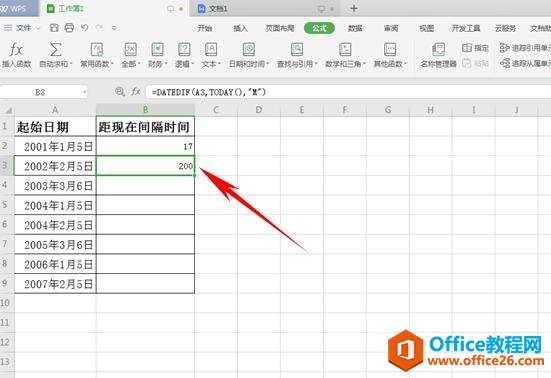Select the active 公式 (Formulas) tab
Viewport: 551px width, 378px height.
pyautogui.click(x=319, y=28)
